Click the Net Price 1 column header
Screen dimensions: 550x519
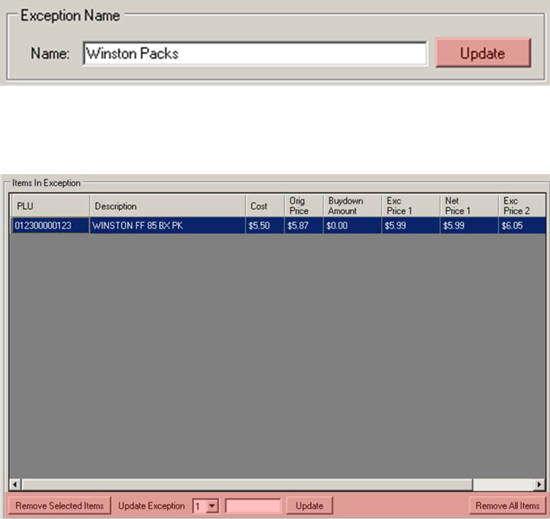[x=469, y=206]
